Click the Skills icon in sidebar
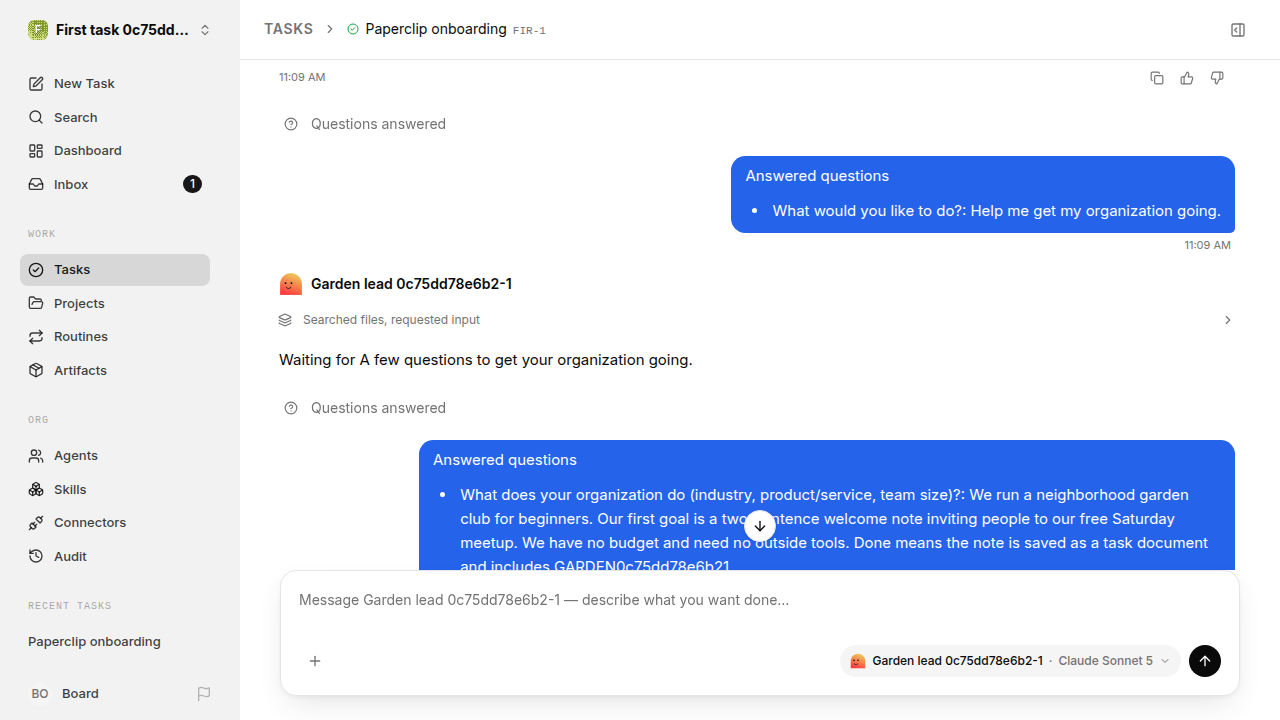The width and height of the screenshot is (1280, 720). (x=36, y=490)
